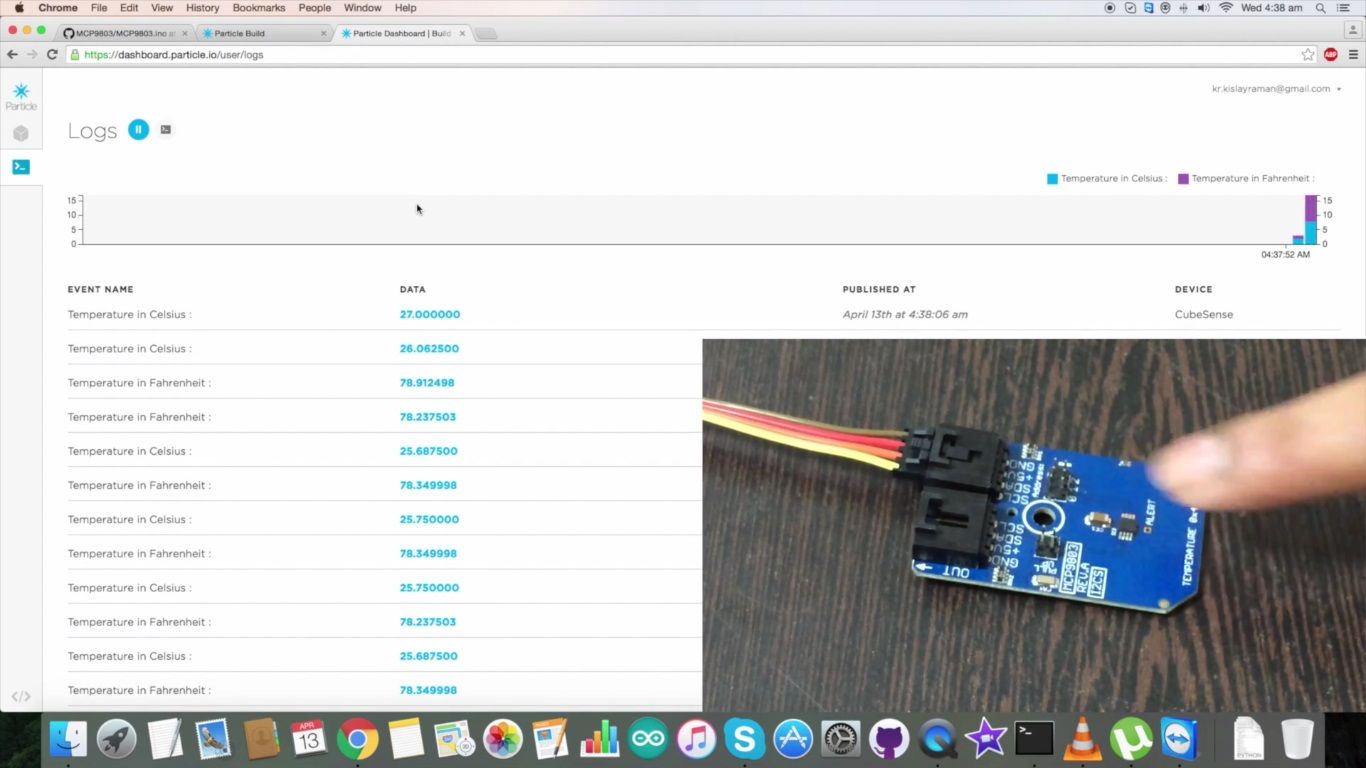Toggle the Temperature in Fahrenheit legend entry
This screenshot has width=1366, height=768.
click(x=1243, y=178)
